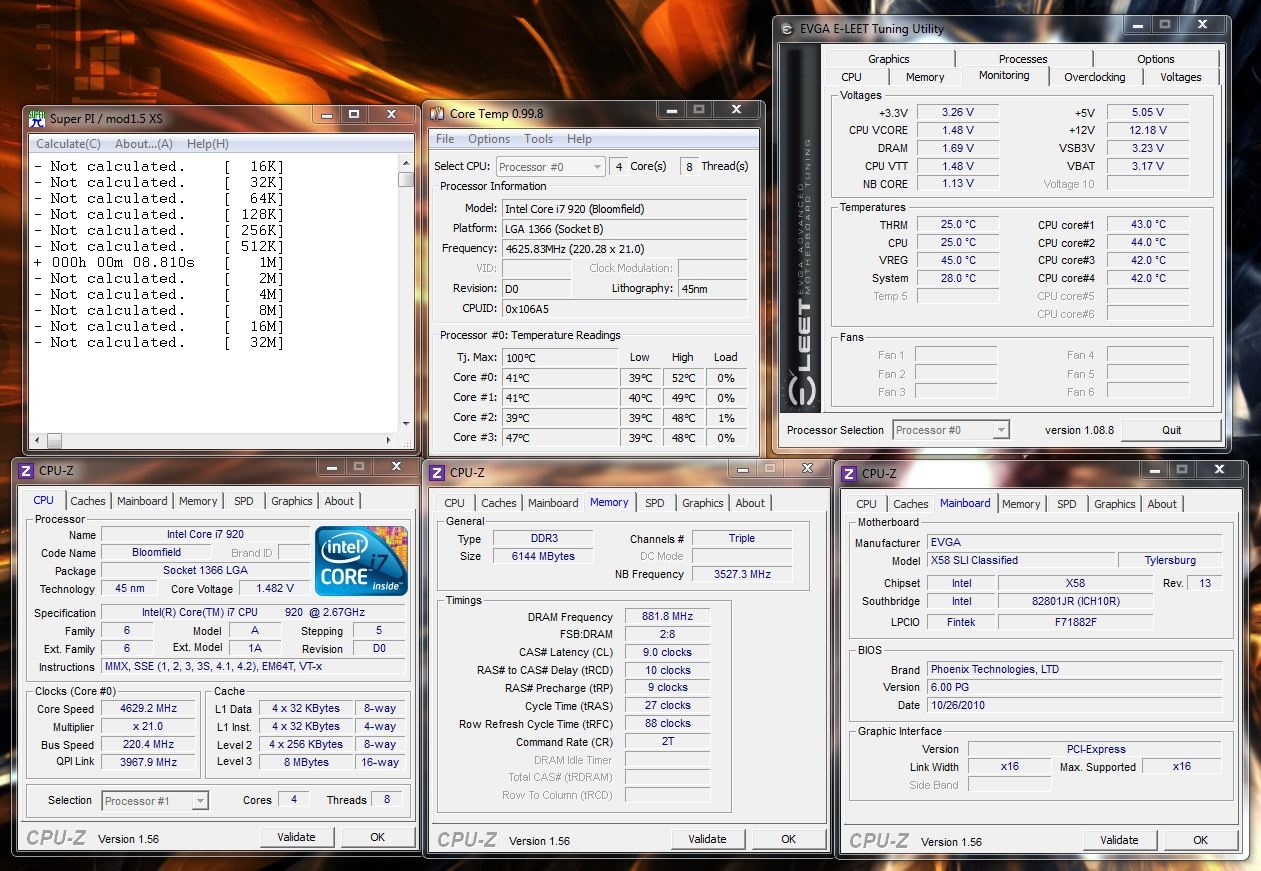The image size is (1261, 871).
Task: Switch to the Voltages tab in E-LEET
Action: [x=1180, y=77]
